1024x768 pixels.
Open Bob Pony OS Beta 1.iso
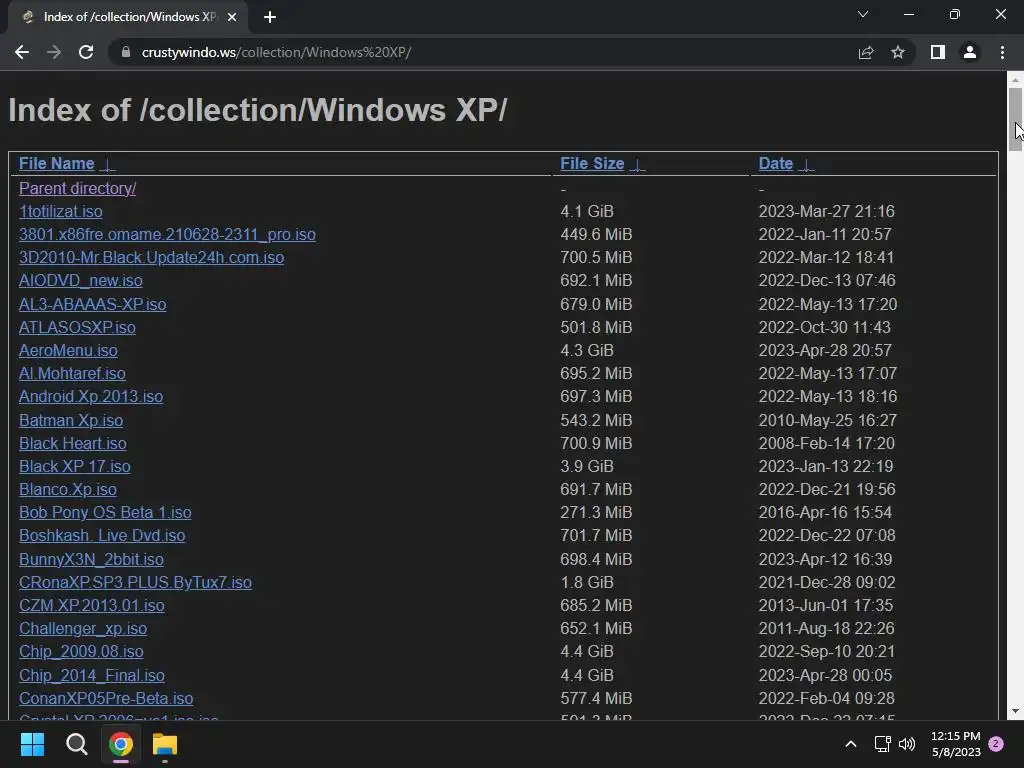coord(105,512)
